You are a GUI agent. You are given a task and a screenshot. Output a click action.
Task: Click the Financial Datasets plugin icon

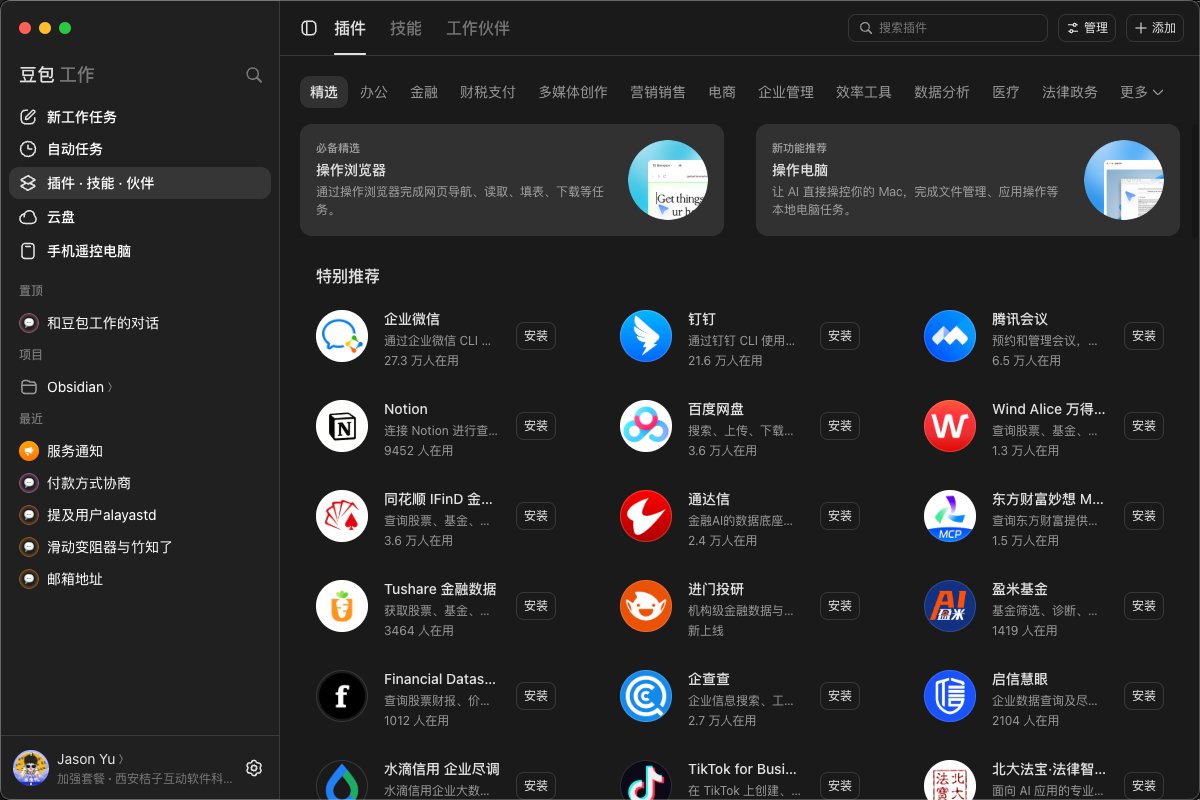[x=342, y=696]
